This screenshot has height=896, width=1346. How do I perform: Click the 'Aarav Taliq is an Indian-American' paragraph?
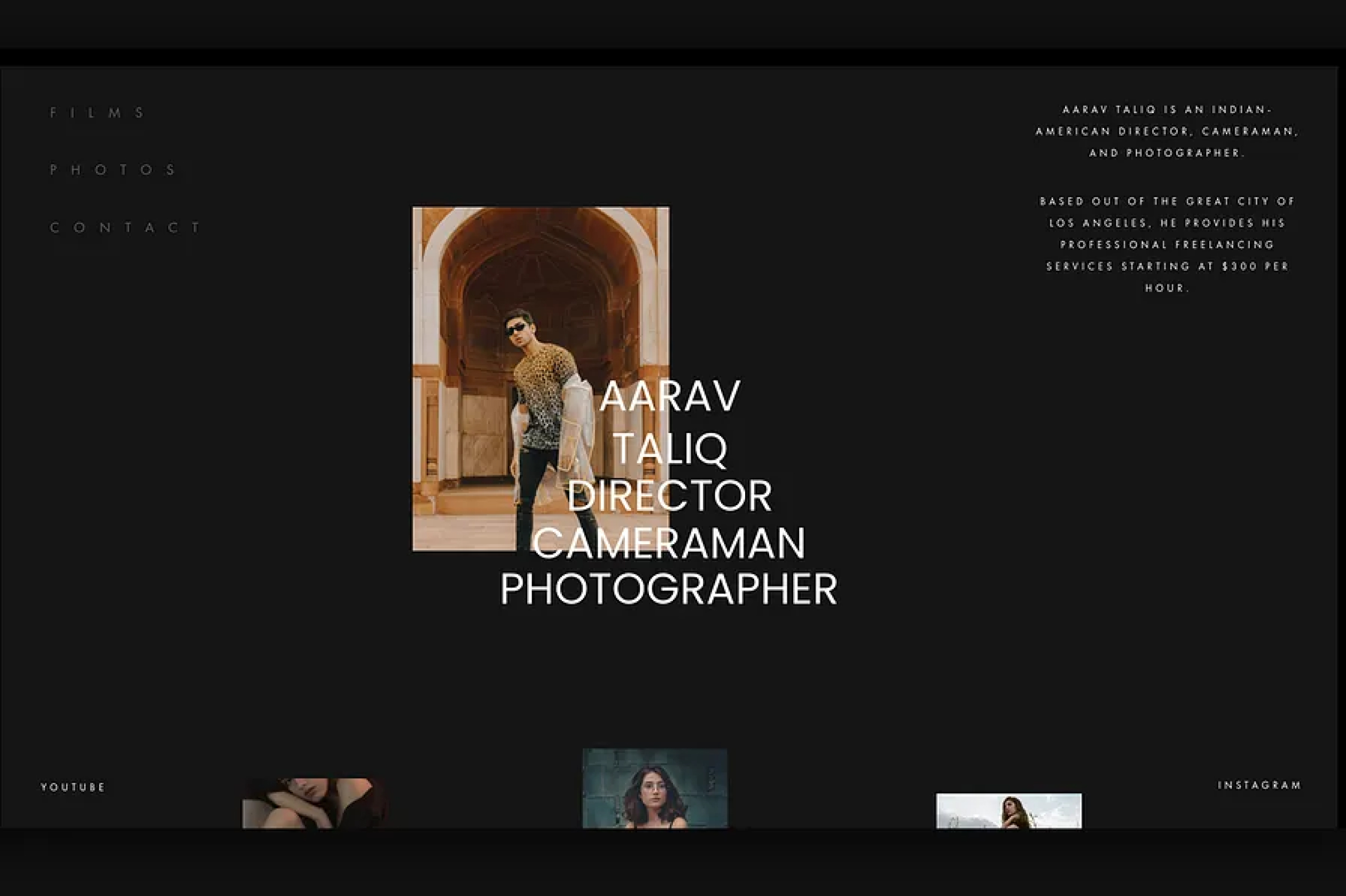click(1166, 131)
